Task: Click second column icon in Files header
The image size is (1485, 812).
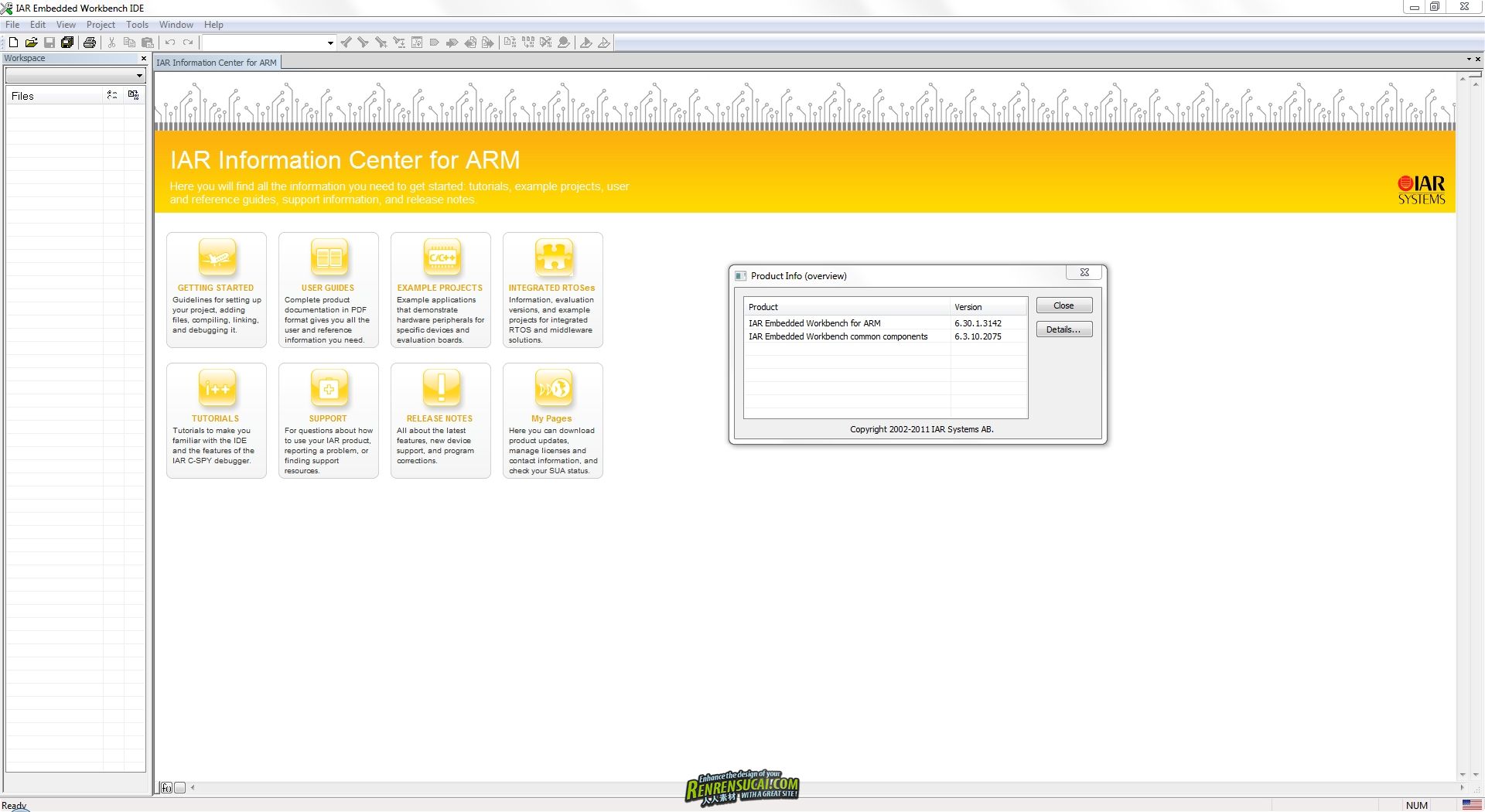Action: click(x=134, y=95)
